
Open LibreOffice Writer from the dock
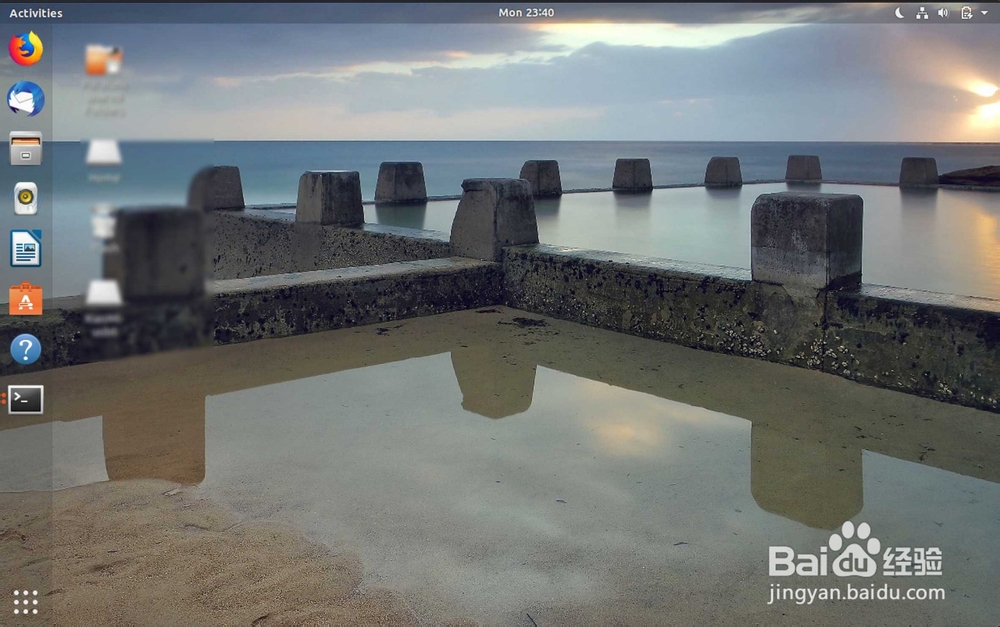pyautogui.click(x=26, y=248)
